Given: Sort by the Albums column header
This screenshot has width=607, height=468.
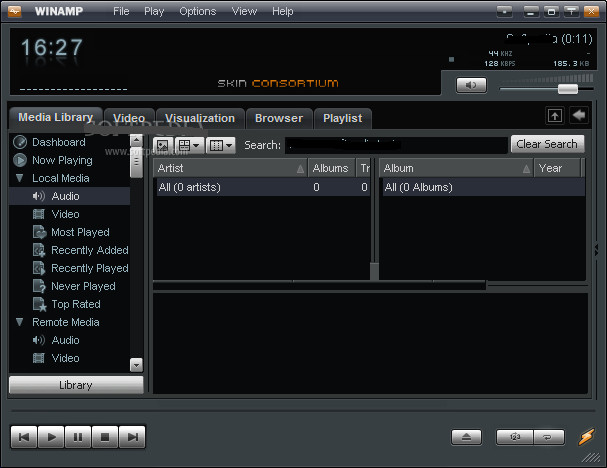Looking at the screenshot, I should pos(331,168).
